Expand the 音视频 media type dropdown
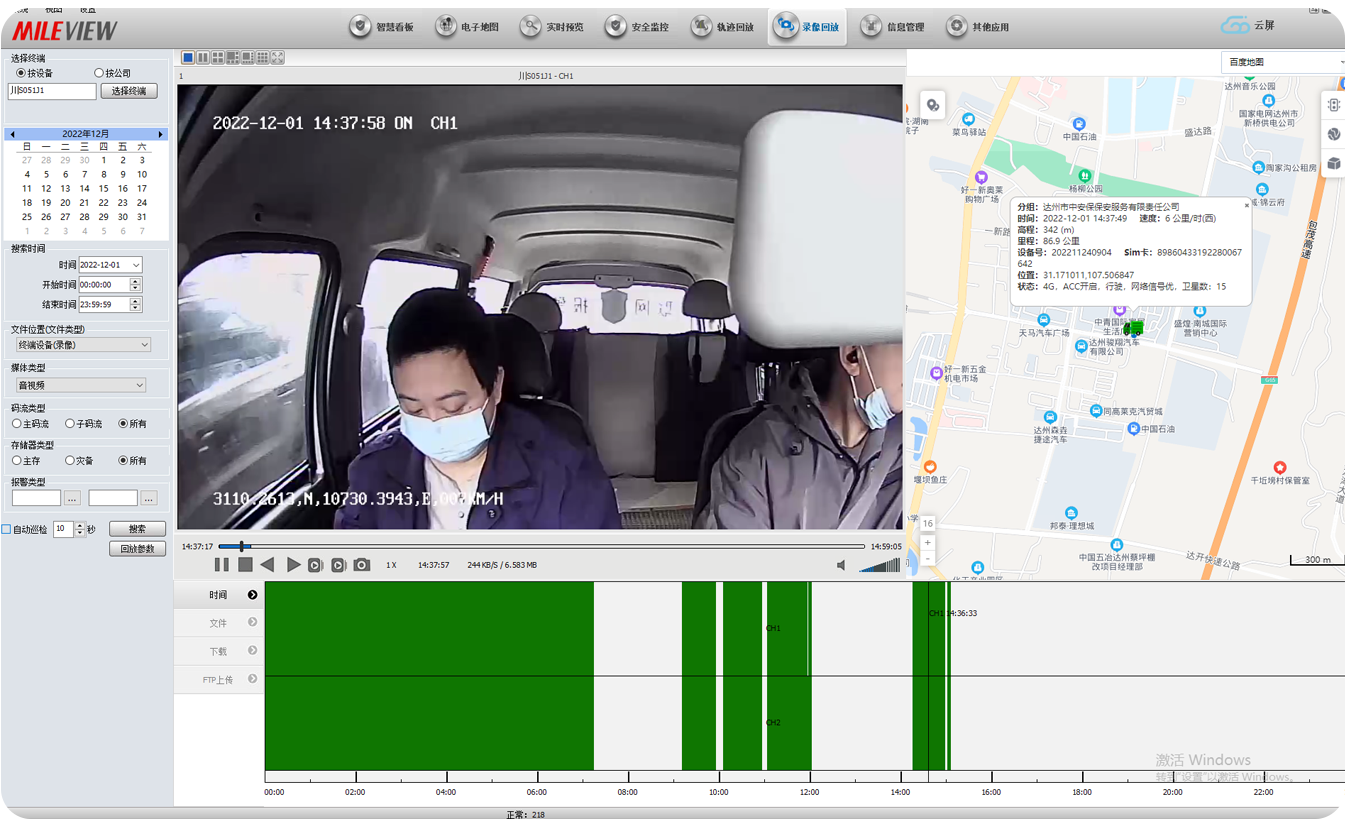 [x=80, y=385]
